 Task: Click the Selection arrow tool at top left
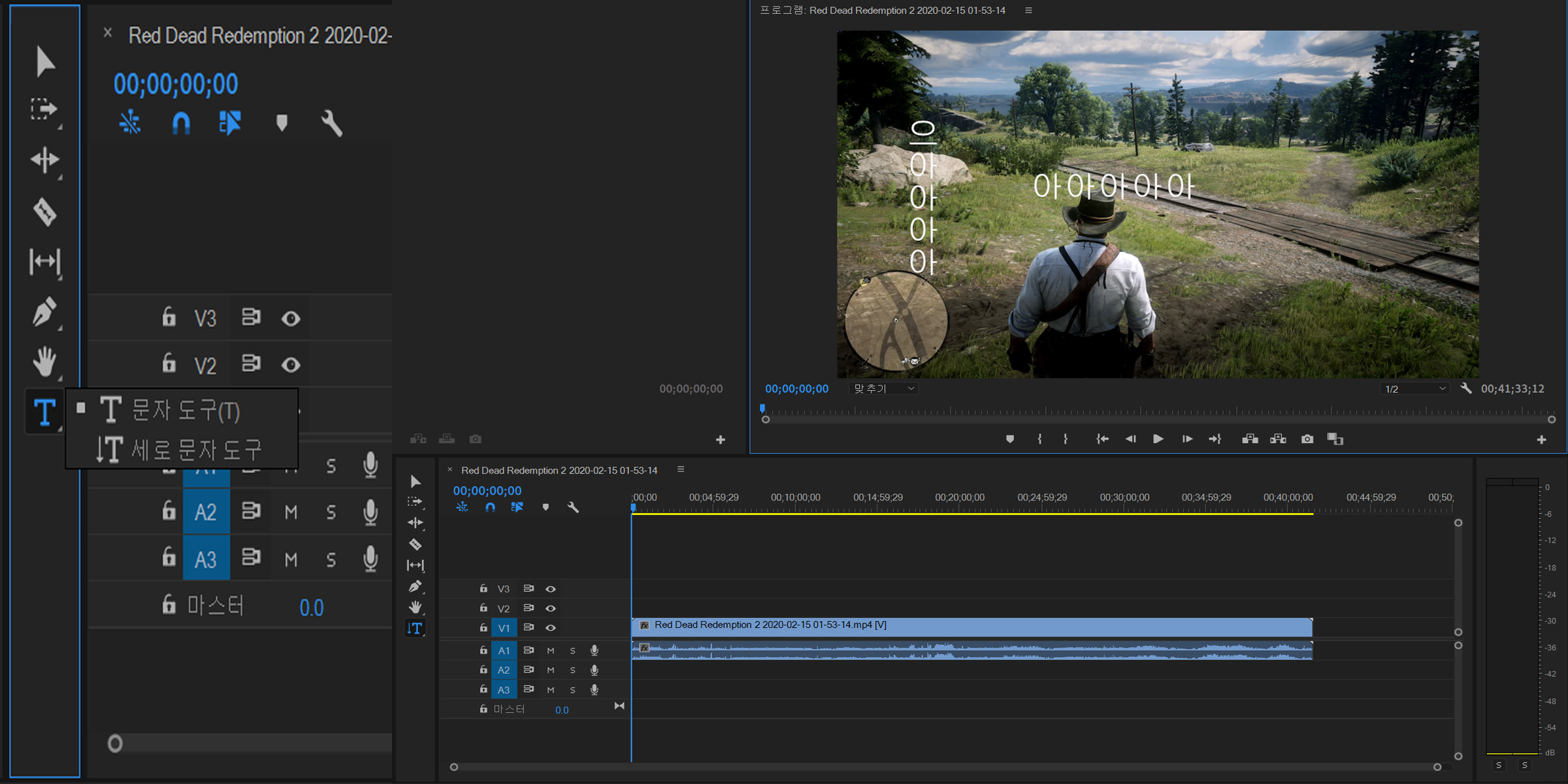[44, 61]
